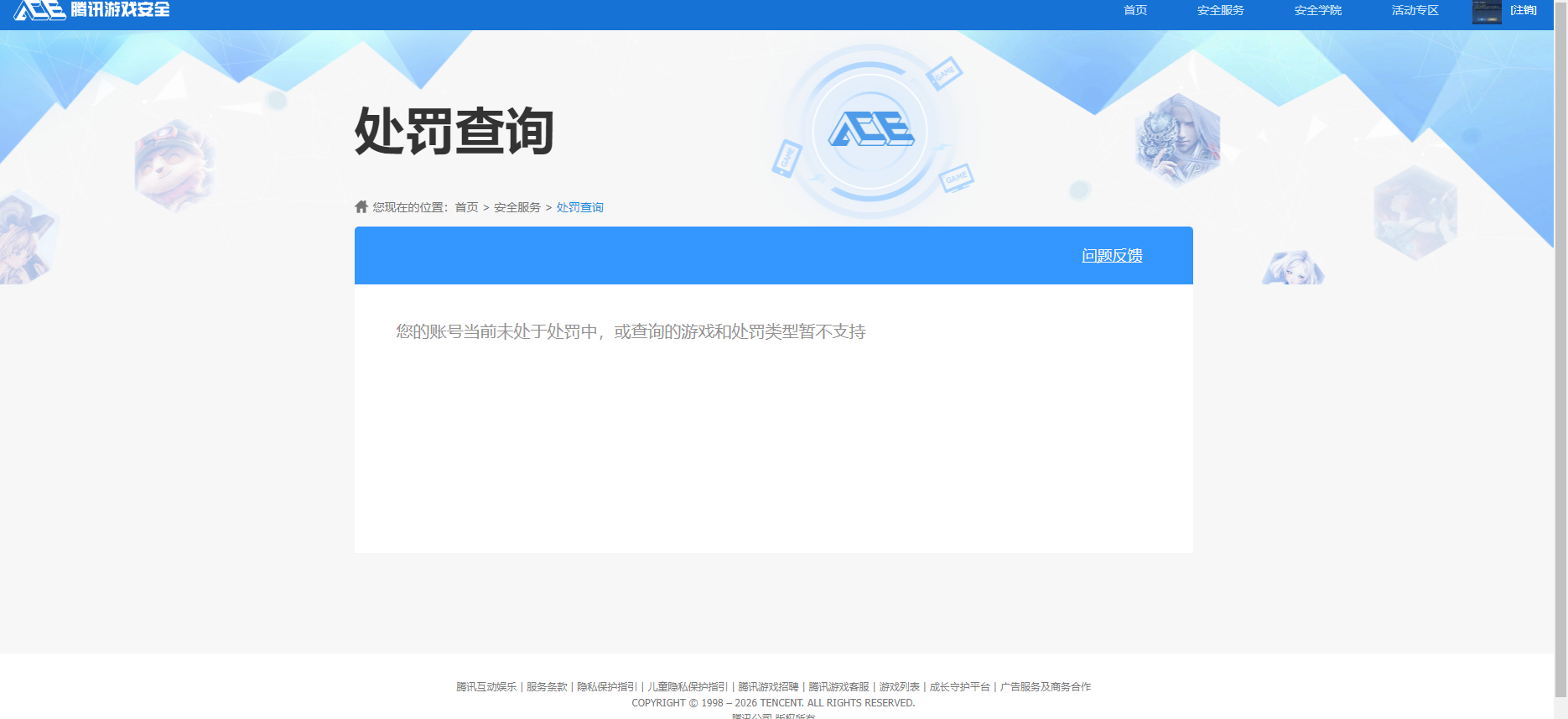Viewport: 1568px width, 719px height.
Task: Open 游戏列表 footer link
Action: [x=899, y=686]
